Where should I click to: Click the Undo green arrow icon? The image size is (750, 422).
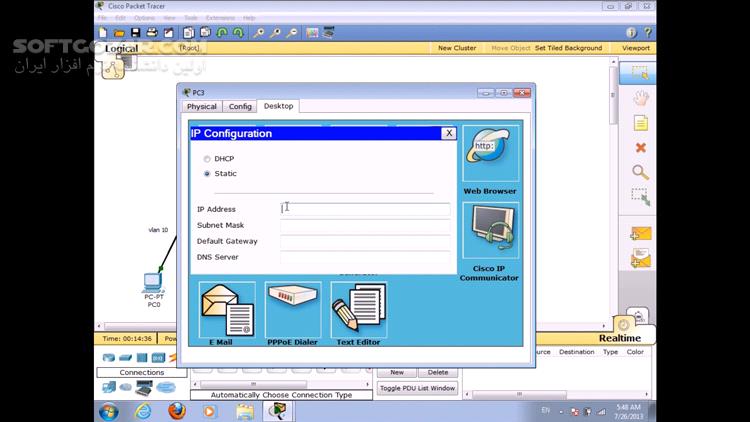pyautogui.click(x=222, y=33)
